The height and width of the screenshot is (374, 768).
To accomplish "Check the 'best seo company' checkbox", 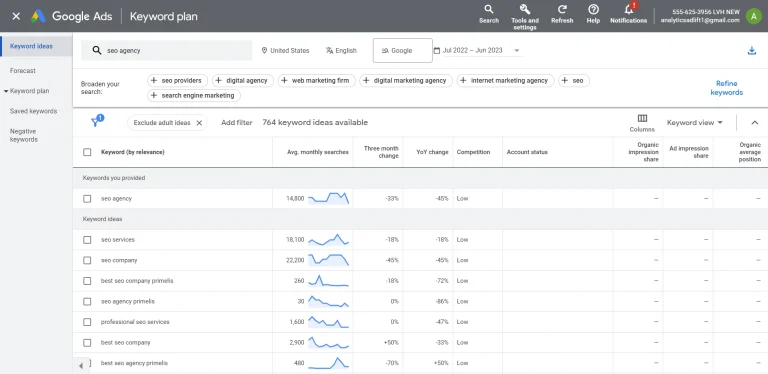I will (87, 343).
